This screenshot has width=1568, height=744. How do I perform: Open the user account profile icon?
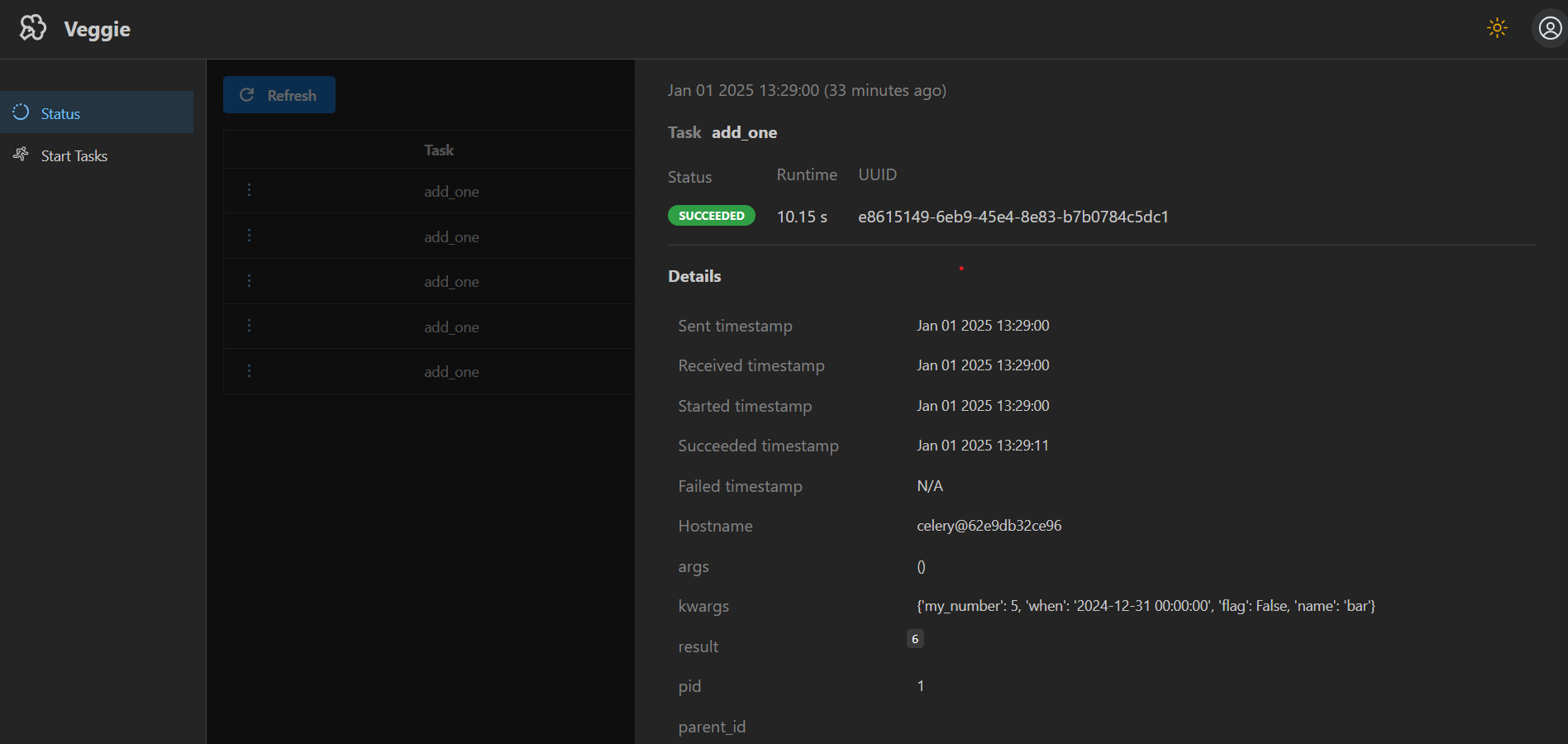[x=1550, y=28]
